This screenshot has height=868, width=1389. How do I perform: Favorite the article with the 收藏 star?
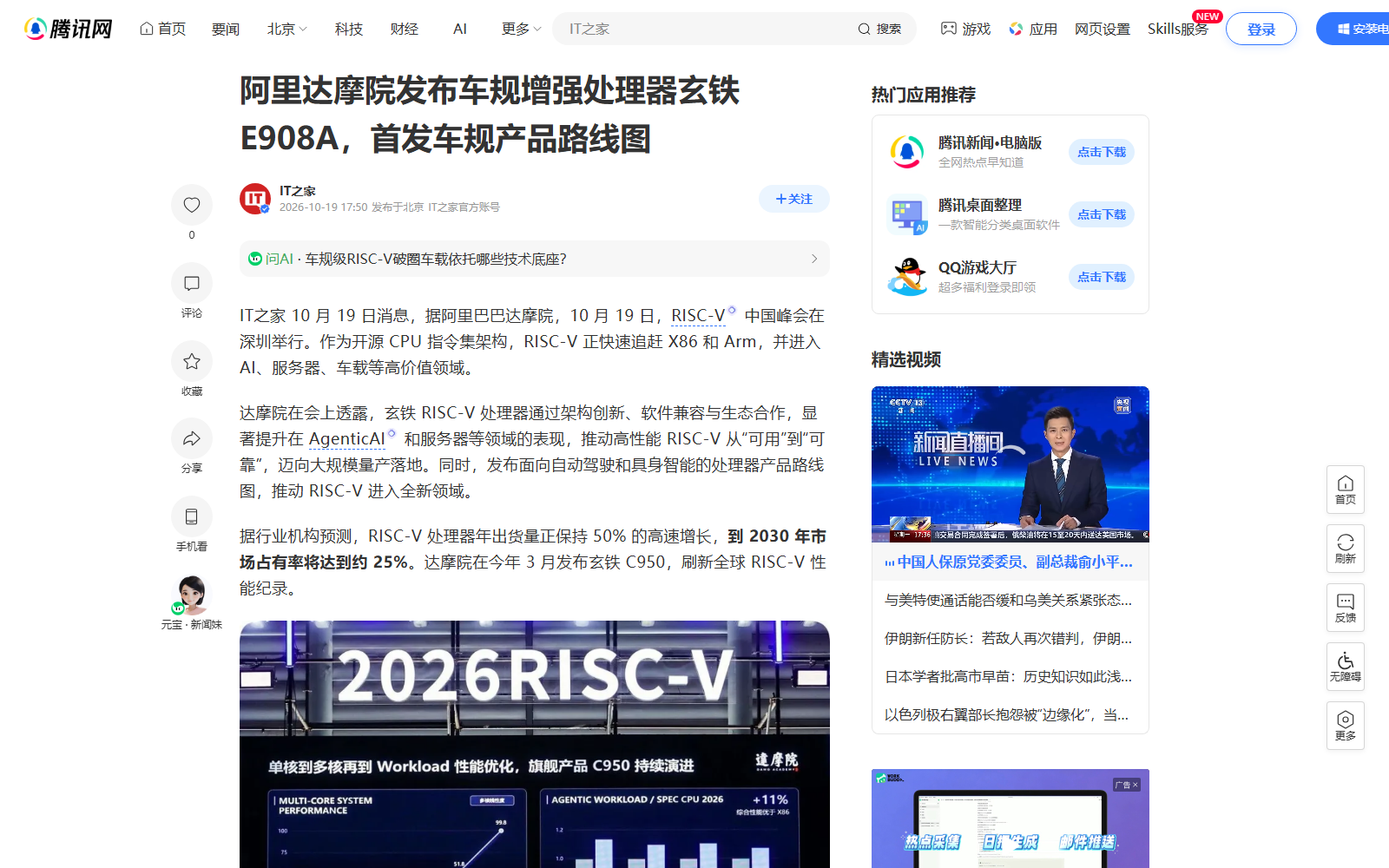pyautogui.click(x=192, y=361)
